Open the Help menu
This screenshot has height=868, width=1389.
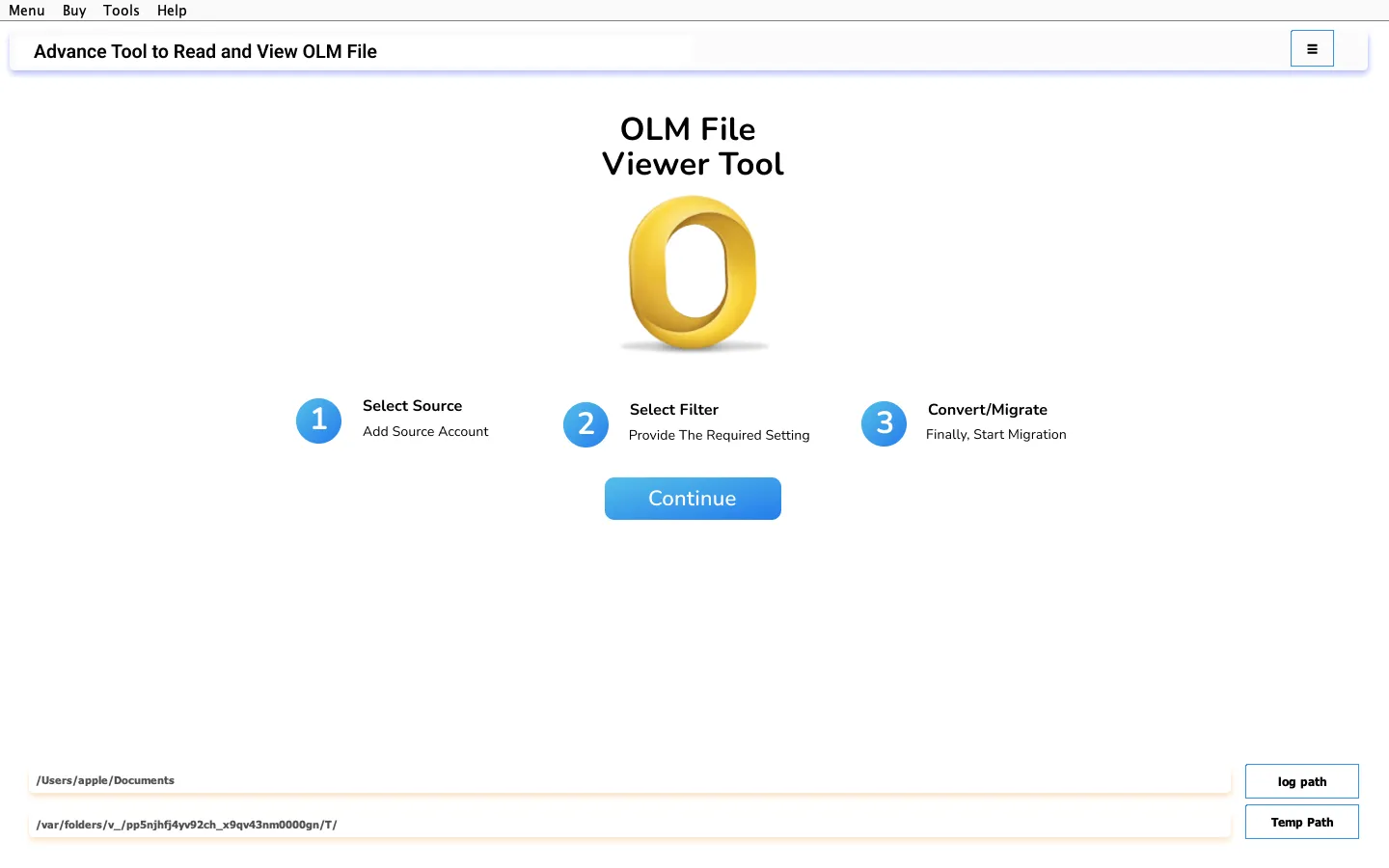pyautogui.click(x=172, y=11)
